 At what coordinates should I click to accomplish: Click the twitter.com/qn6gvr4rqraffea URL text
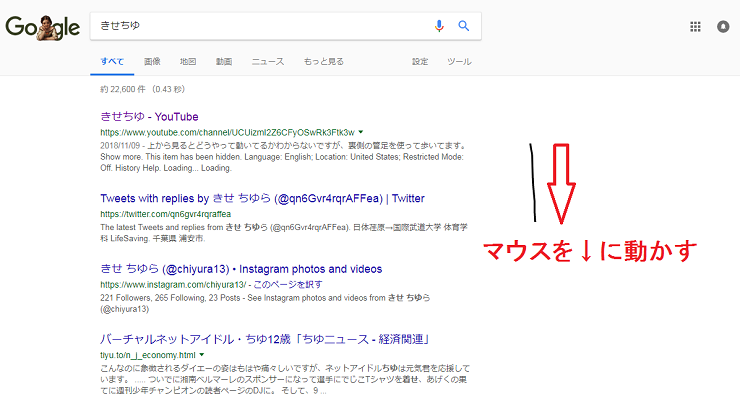coord(166,214)
